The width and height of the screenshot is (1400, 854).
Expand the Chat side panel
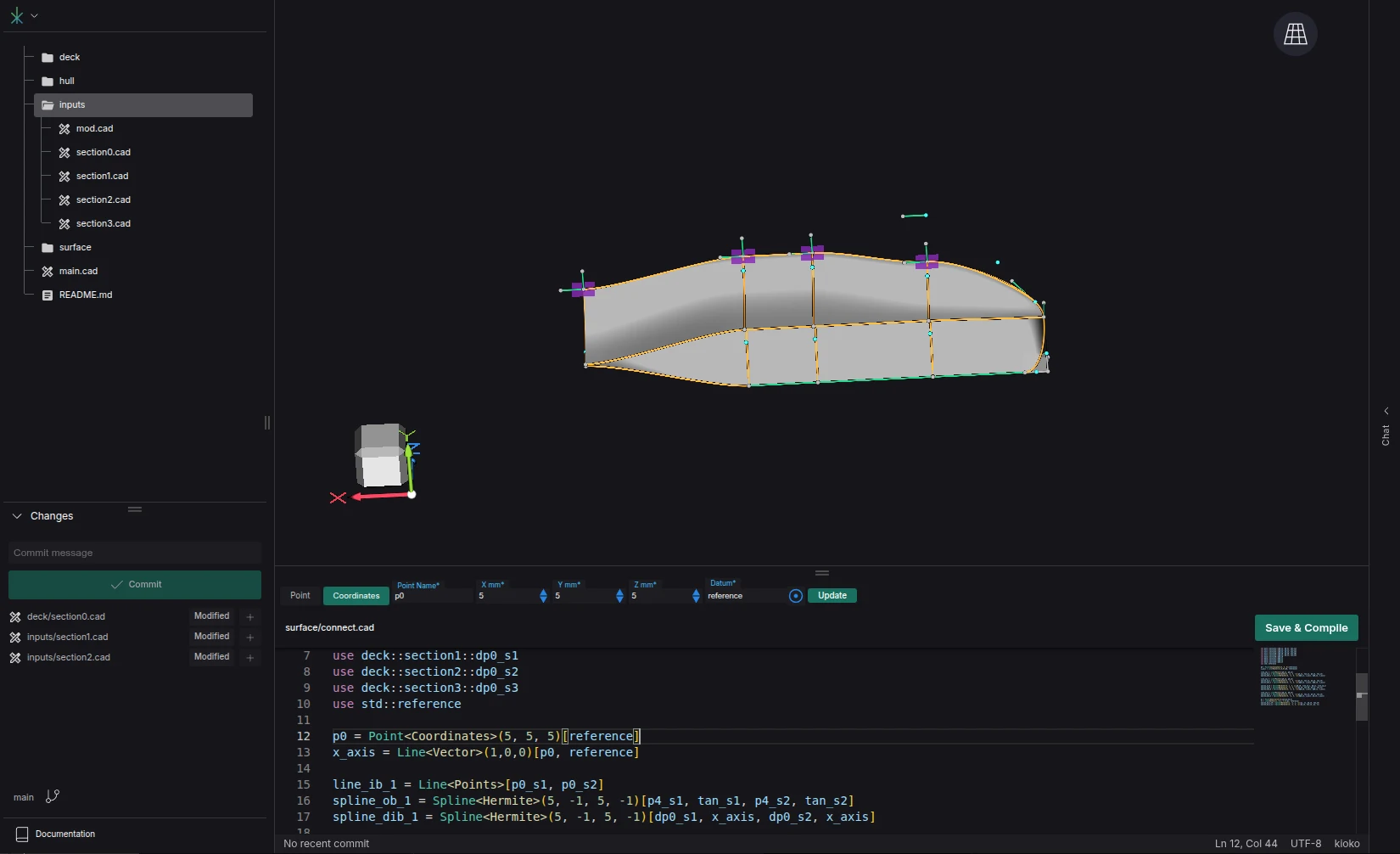pyautogui.click(x=1386, y=428)
